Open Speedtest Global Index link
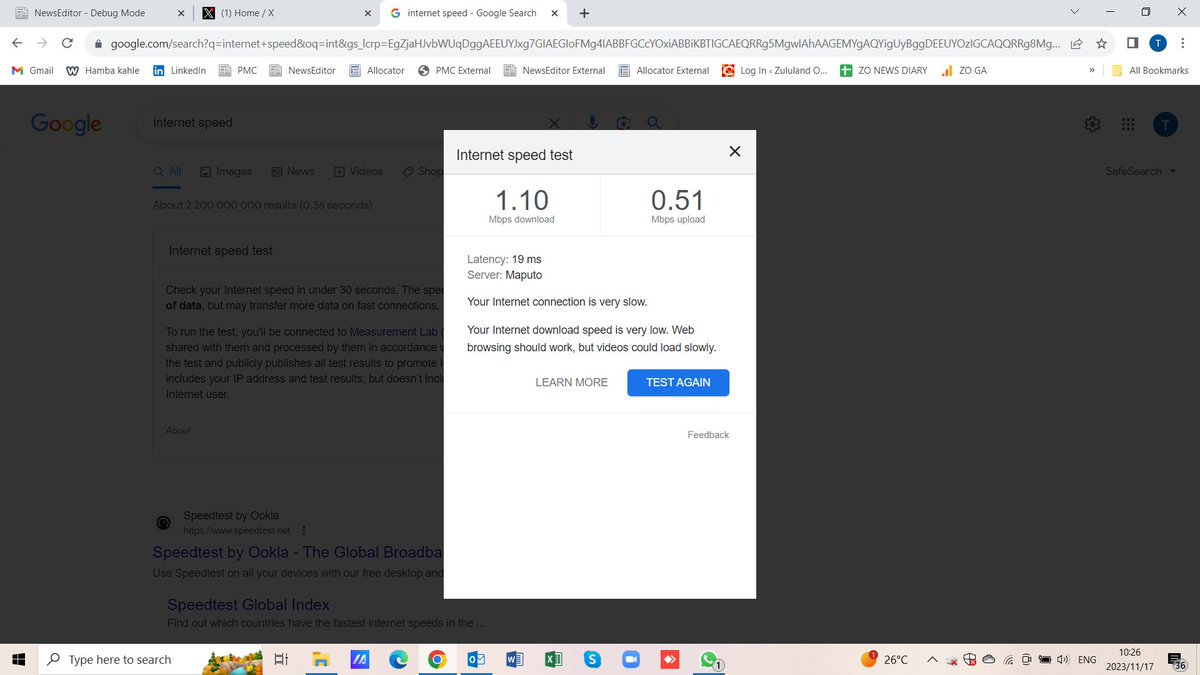This screenshot has height=675, width=1200. pos(248,605)
